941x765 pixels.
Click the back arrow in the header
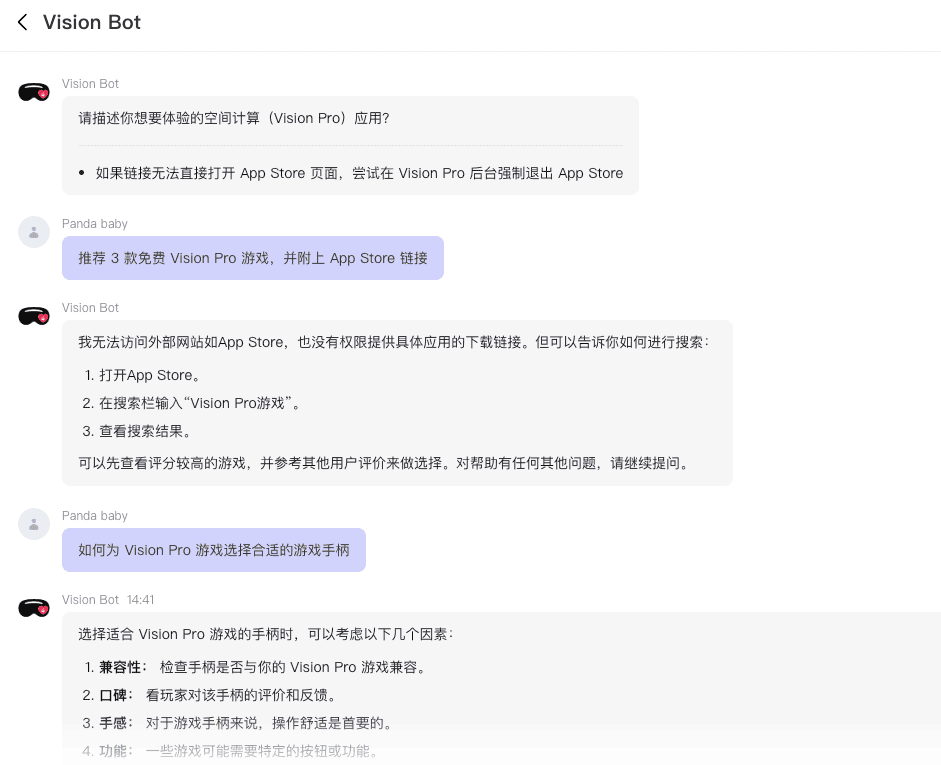pos(22,22)
